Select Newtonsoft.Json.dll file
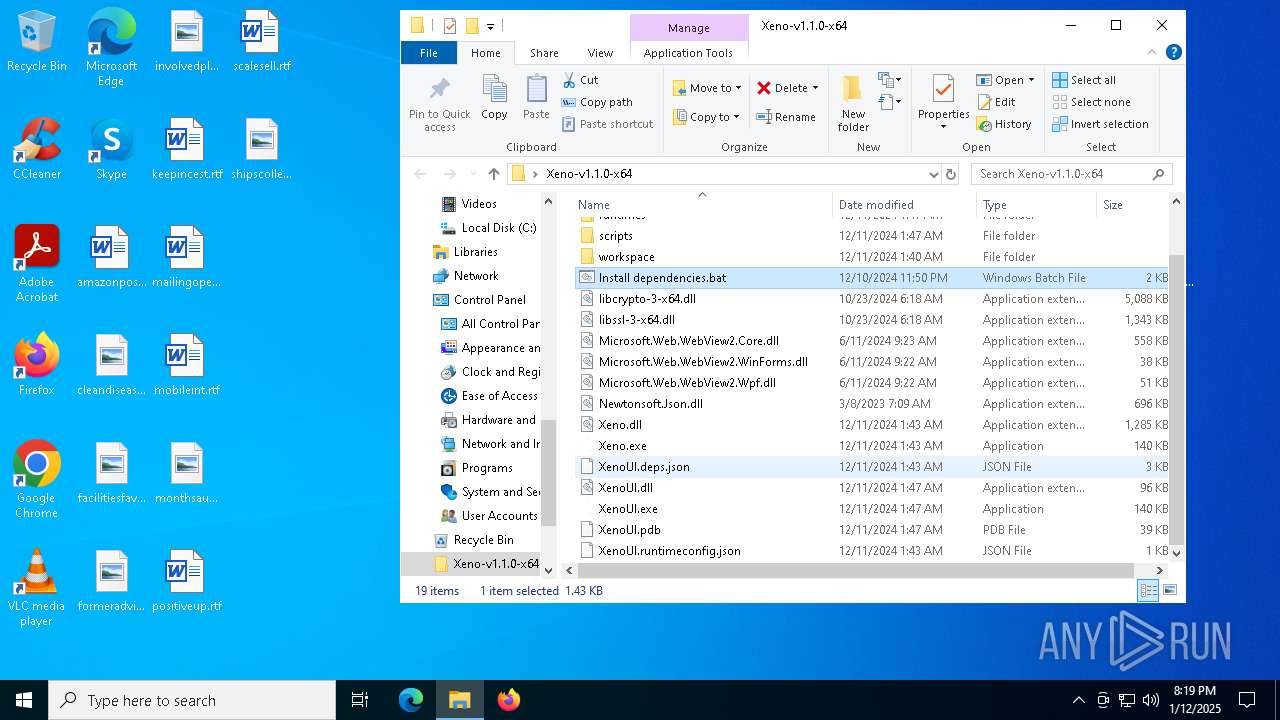Screen dimensions: 1280x720 click(651, 404)
